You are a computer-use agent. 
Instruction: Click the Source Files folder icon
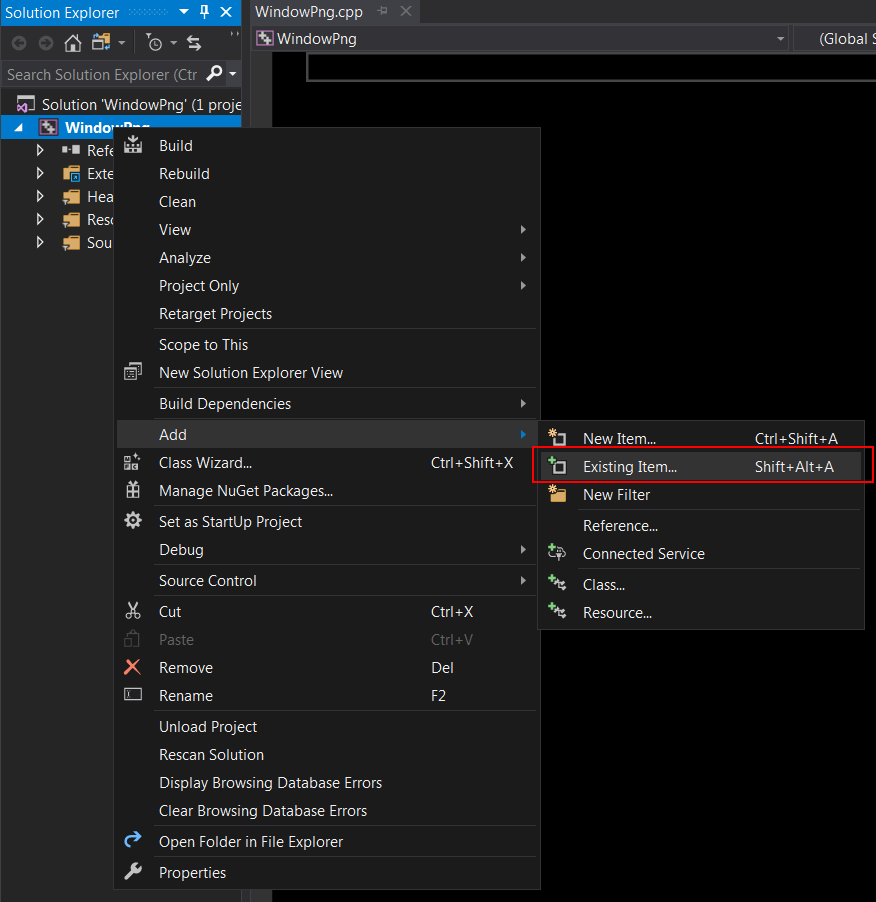[x=71, y=243]
